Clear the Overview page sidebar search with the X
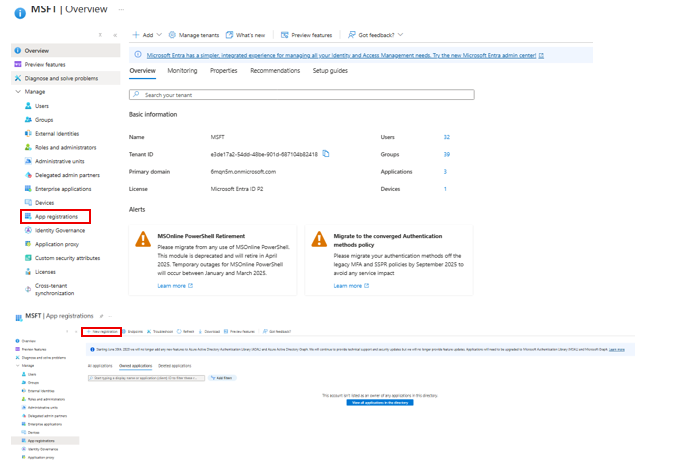Screen dimensions: 680x468 point(100,35)
